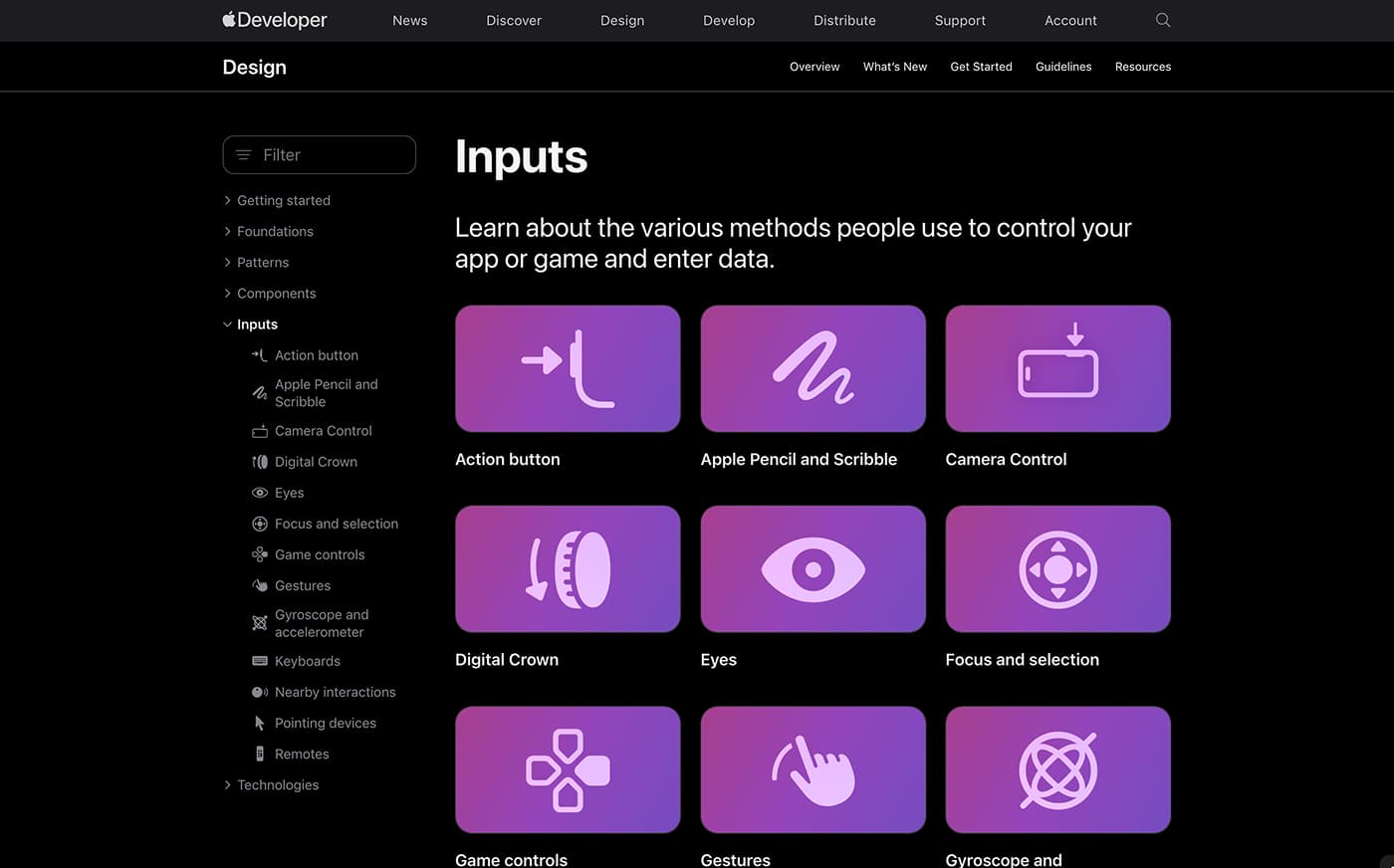
Task: Open the Game controls gamepad tile
Action: click(x=568, y=768)
